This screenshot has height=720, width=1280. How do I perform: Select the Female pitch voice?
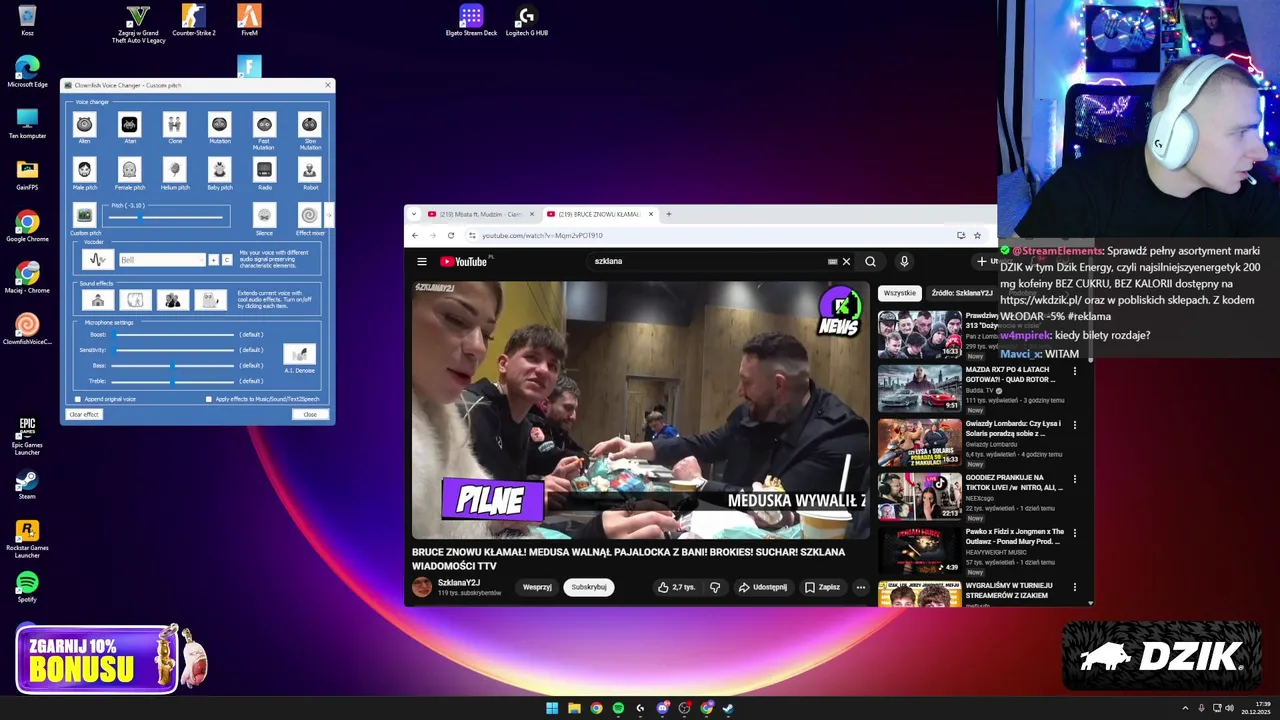tap(129, 169)
